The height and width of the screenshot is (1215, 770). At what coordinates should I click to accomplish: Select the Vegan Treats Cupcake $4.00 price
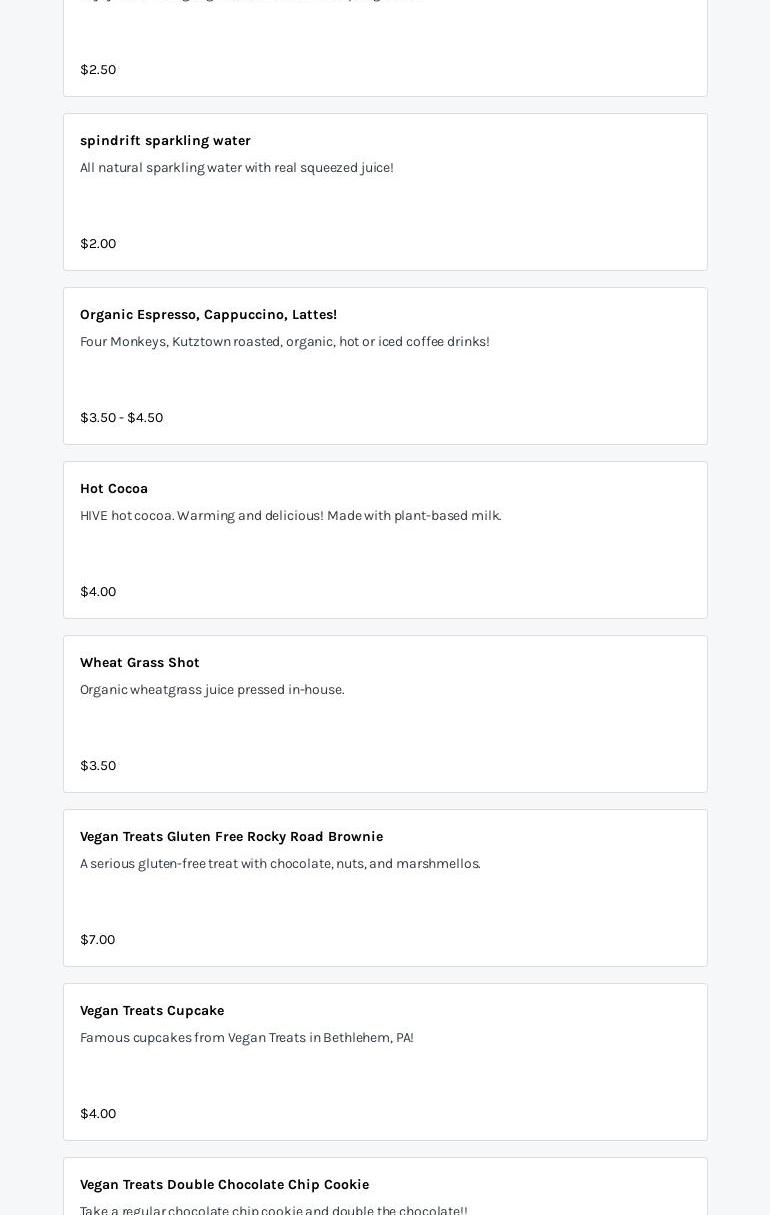pyautogui.click(x=98, y=1114)
